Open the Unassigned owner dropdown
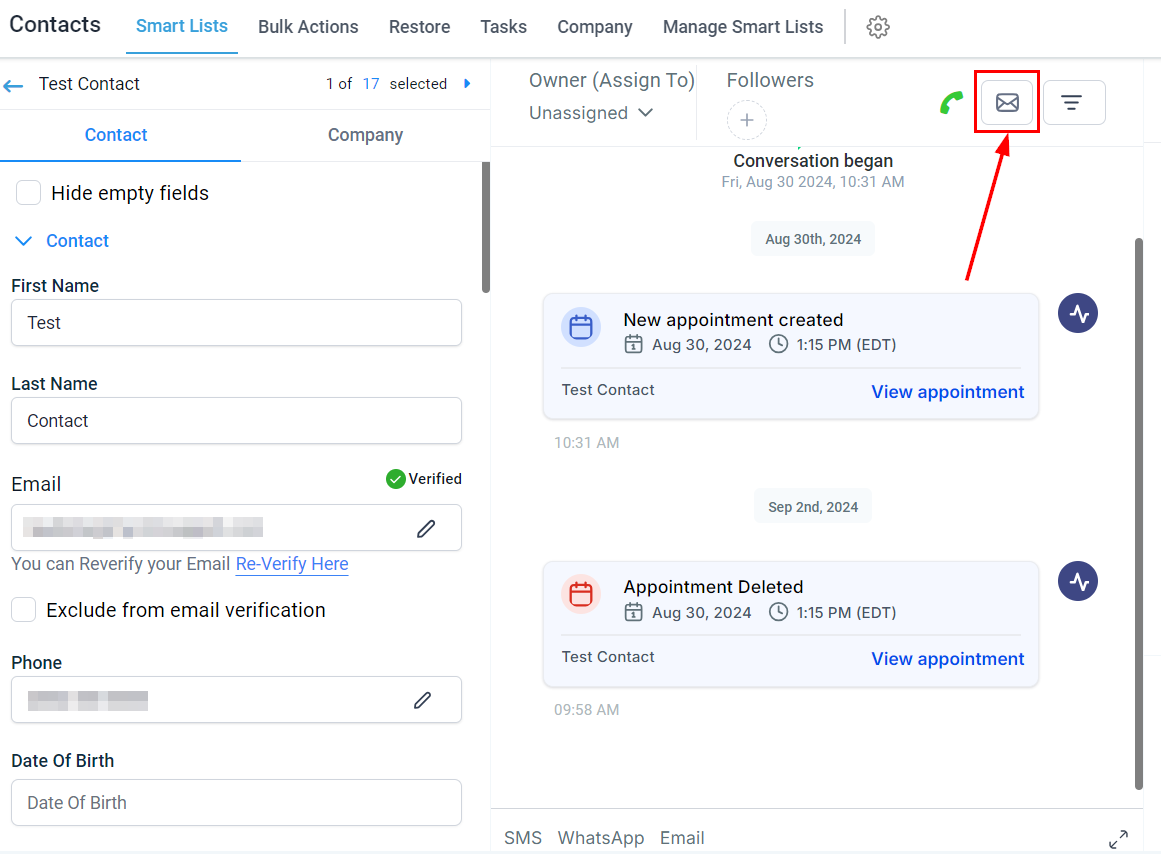This screenshot has width=1161, height=854. click(591, 113)
